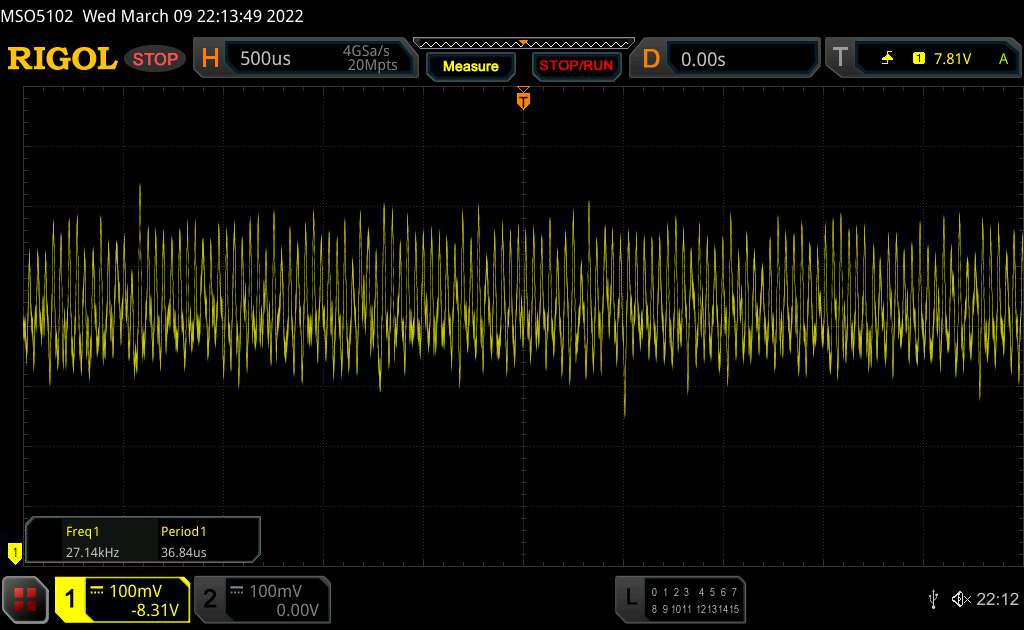Click the STOP/RUN button
This screenshot has width=1024, height=630.
click(x=576, y=66)
